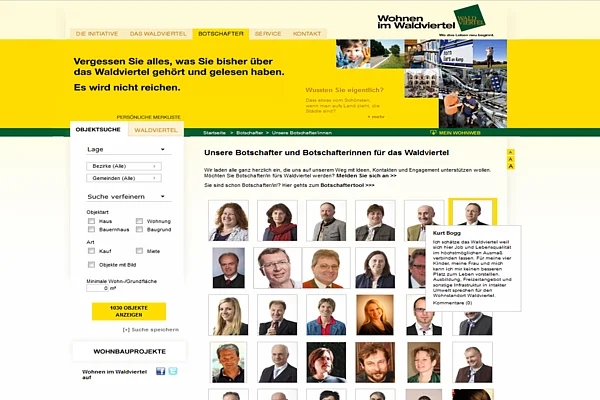Open the Wohnbauprojekte panel
This screenshot has width=600, height=400.
pyautogui.click(x=128, y=351)
